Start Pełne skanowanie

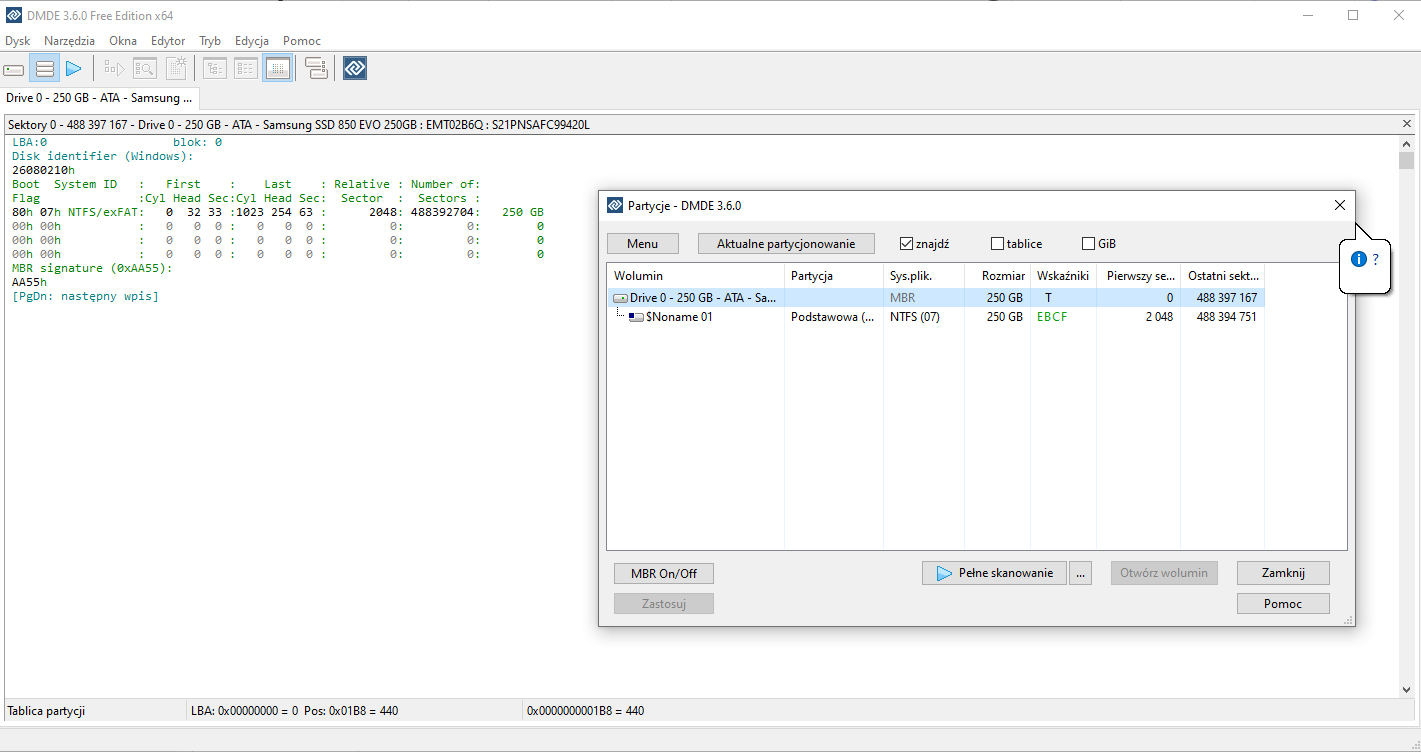coord(994,573)
